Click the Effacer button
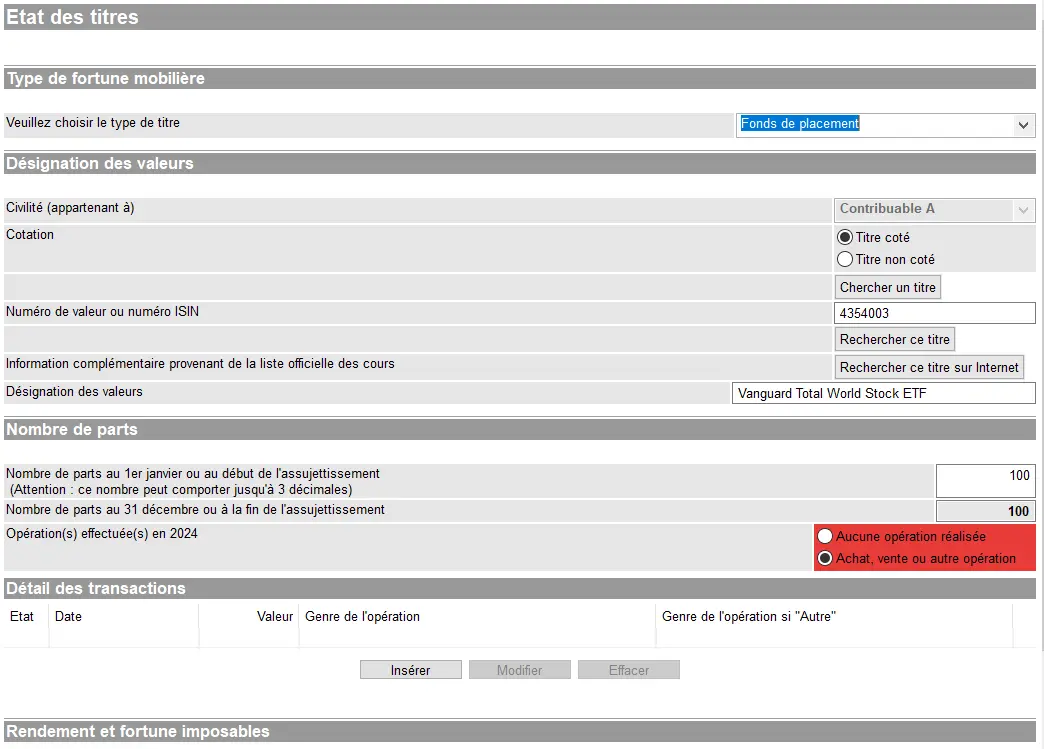 point(629,670)
